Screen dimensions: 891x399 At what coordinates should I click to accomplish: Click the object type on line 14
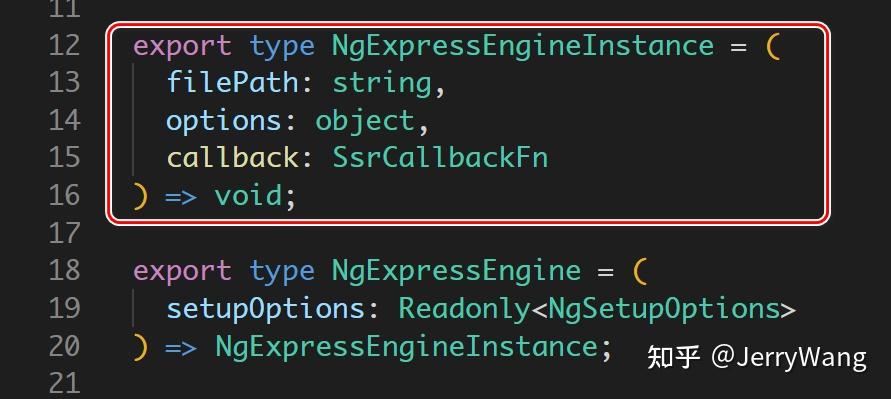pyautogui.click(x=365, y=122)
